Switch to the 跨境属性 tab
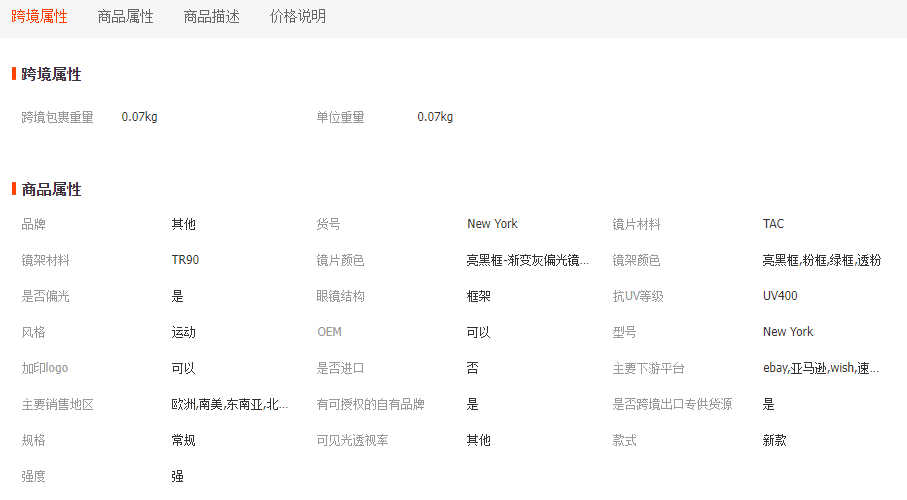Image resolution: width=907 pixels, height=500 pixels. 40,17
